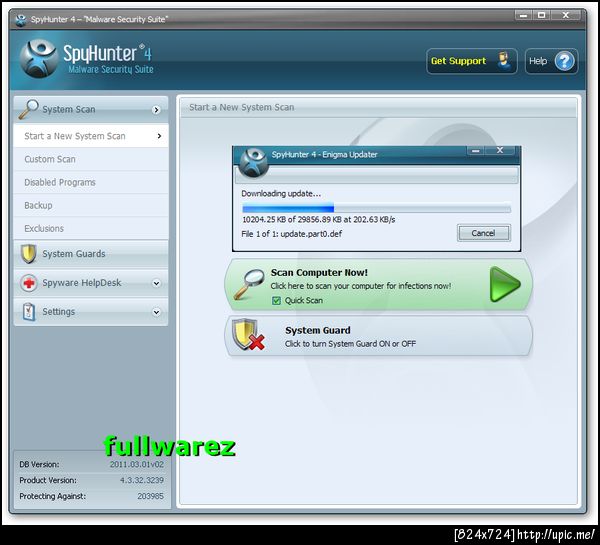Click the download speed status text
This screenshot has height=545, width=600.
pyautogui.click(x=318, y=220)
